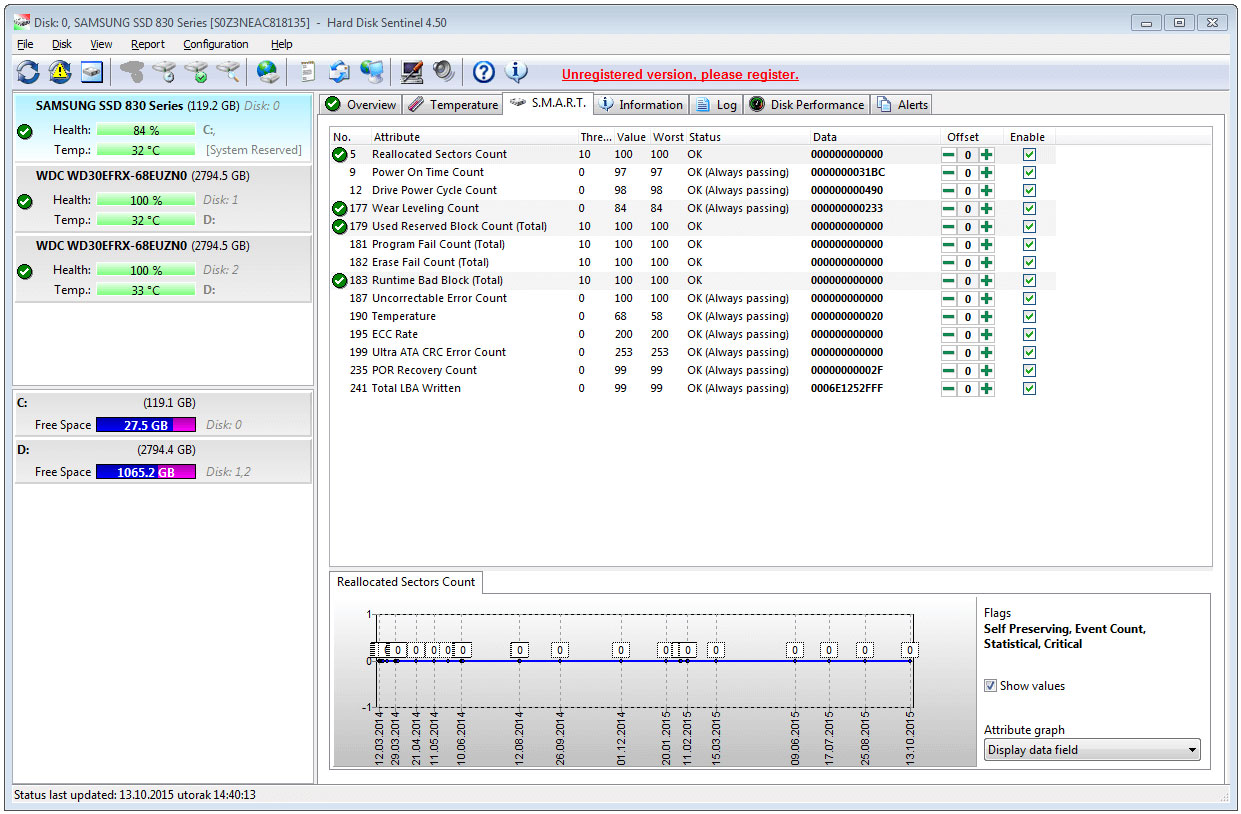Open the Attribute graph dropdown

coord(1092,750)
